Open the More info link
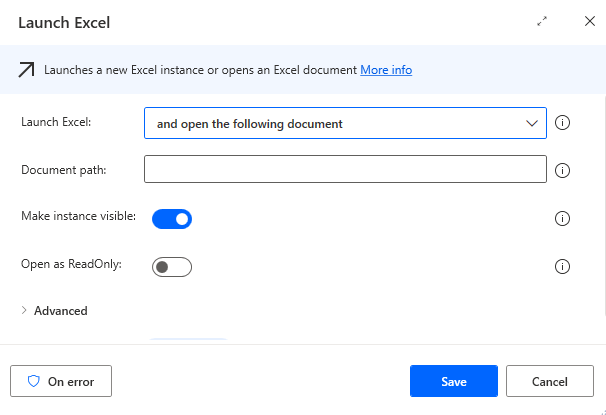This screenshot has width=606, height=415. pyautogui.click(x=386, y=70)
